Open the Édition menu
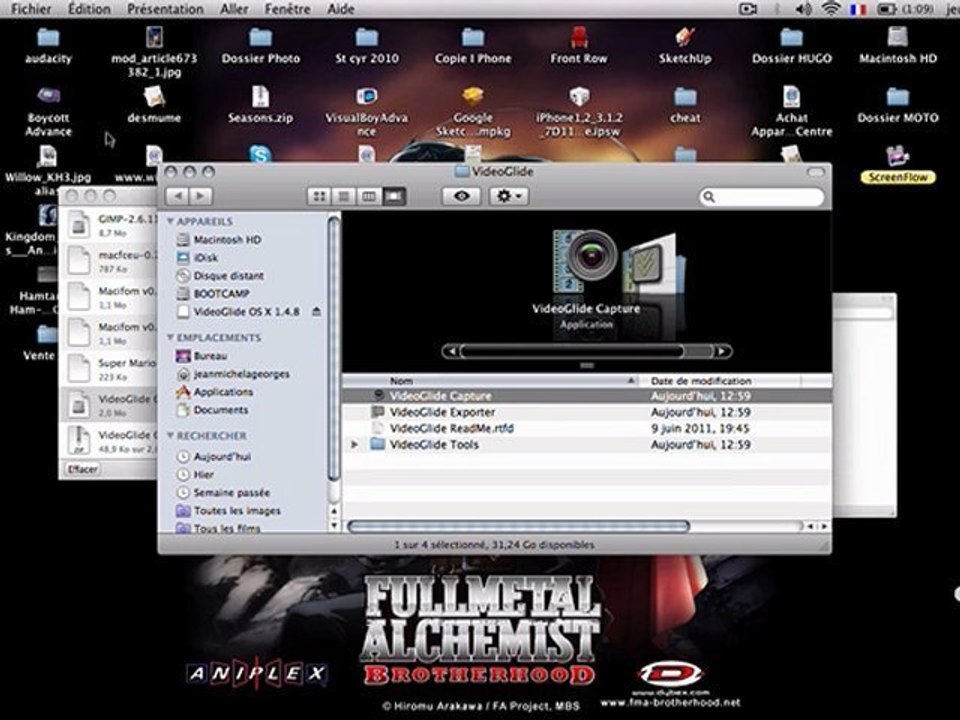Screen dimensions: 960x720 [89, 9]
